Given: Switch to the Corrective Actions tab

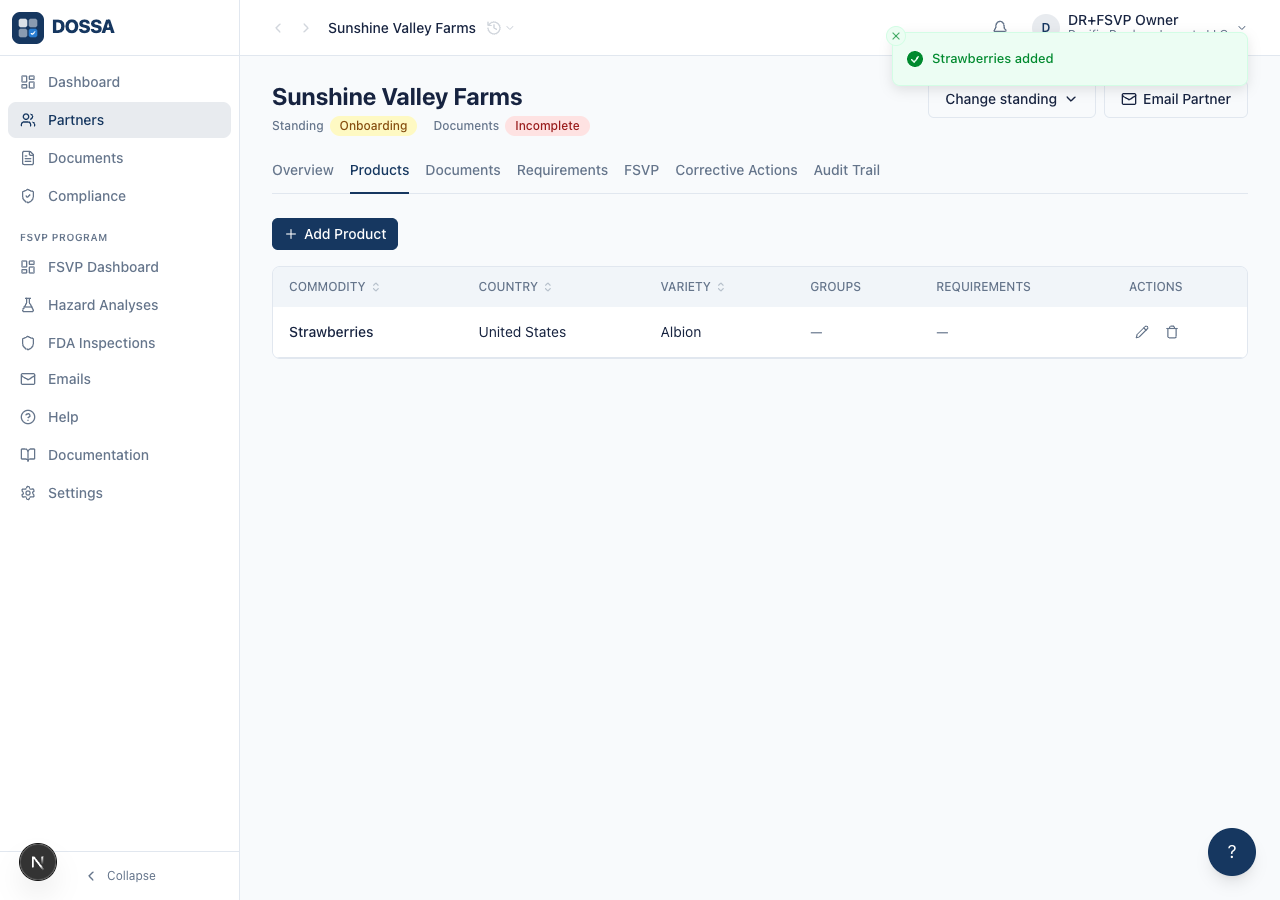Looking at the screenshot, I should pyautogui.click(x=736, y=170).
